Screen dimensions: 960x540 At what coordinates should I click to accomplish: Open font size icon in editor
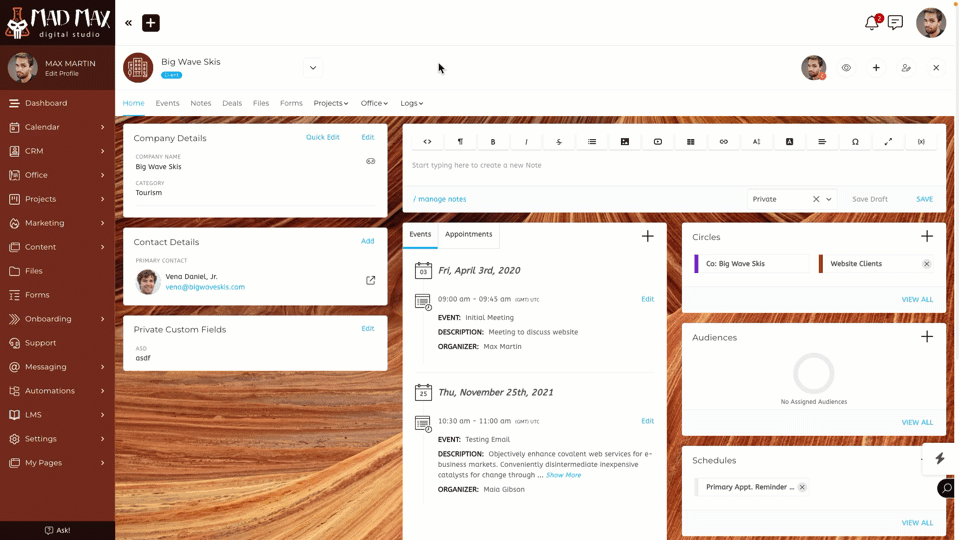tap(757, 141)
